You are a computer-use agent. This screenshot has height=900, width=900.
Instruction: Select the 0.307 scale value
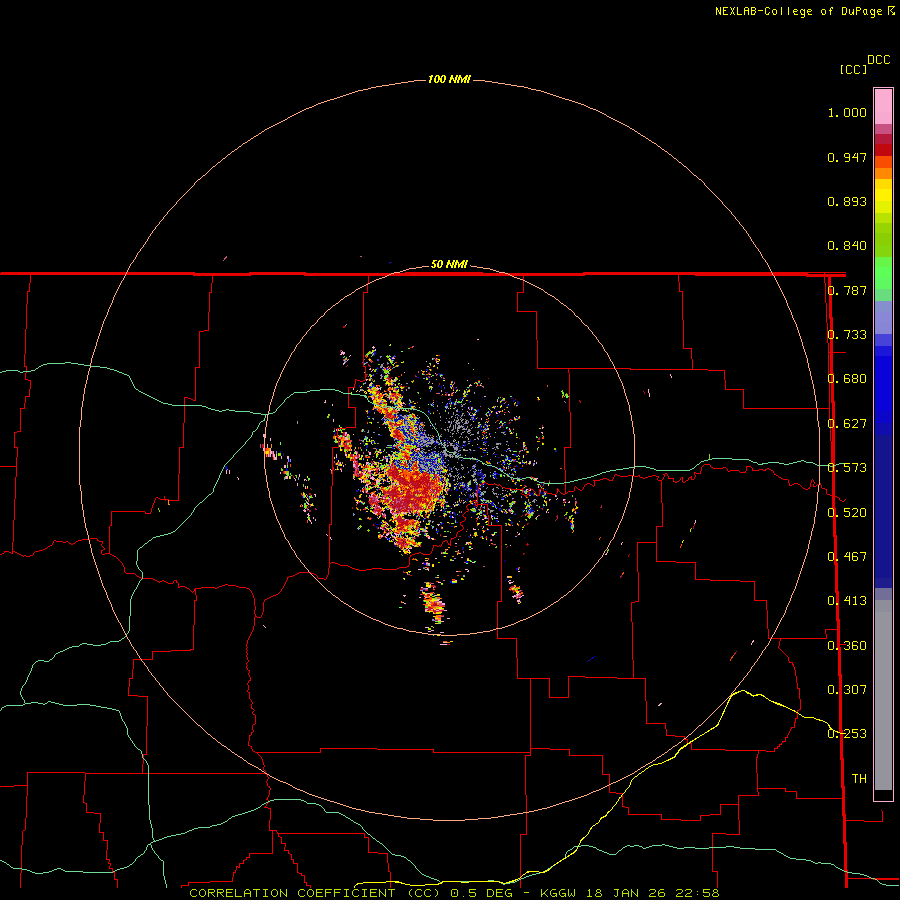[x=847, y=690]
